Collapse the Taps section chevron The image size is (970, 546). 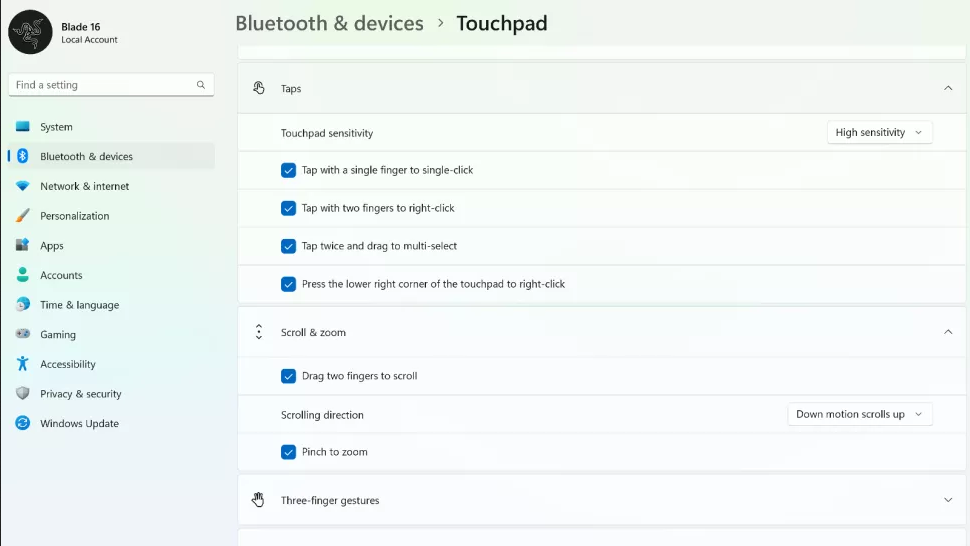coord(948,88)
